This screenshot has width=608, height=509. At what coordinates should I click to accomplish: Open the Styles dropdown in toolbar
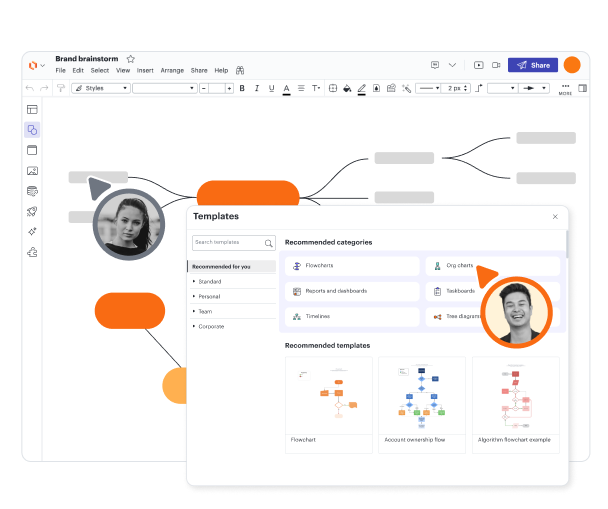coord(101,88)
